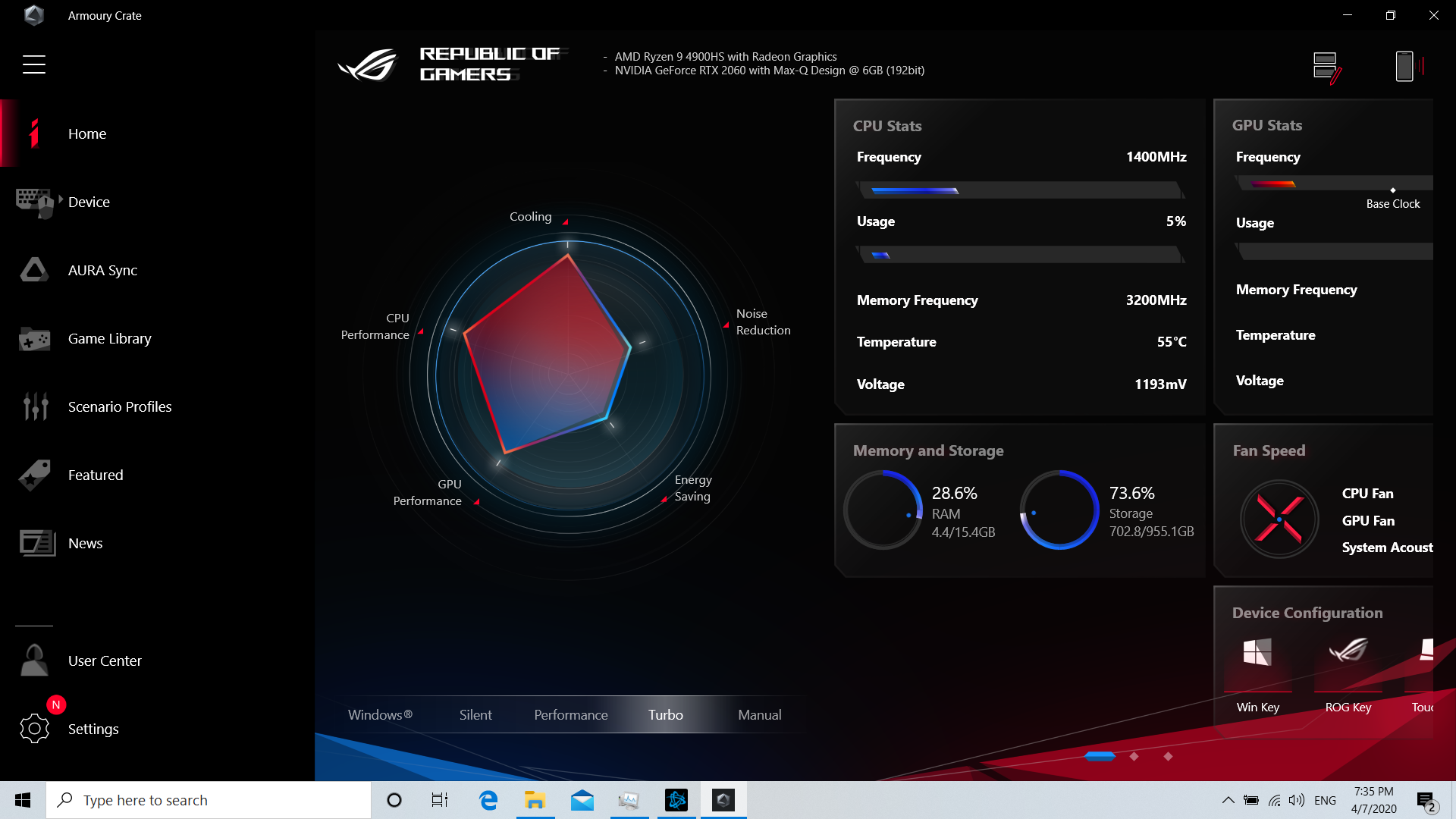Viewport: 1456px width, 819px height.
Task: Click the mobile device connect icon
Action: click(1409, 66)
